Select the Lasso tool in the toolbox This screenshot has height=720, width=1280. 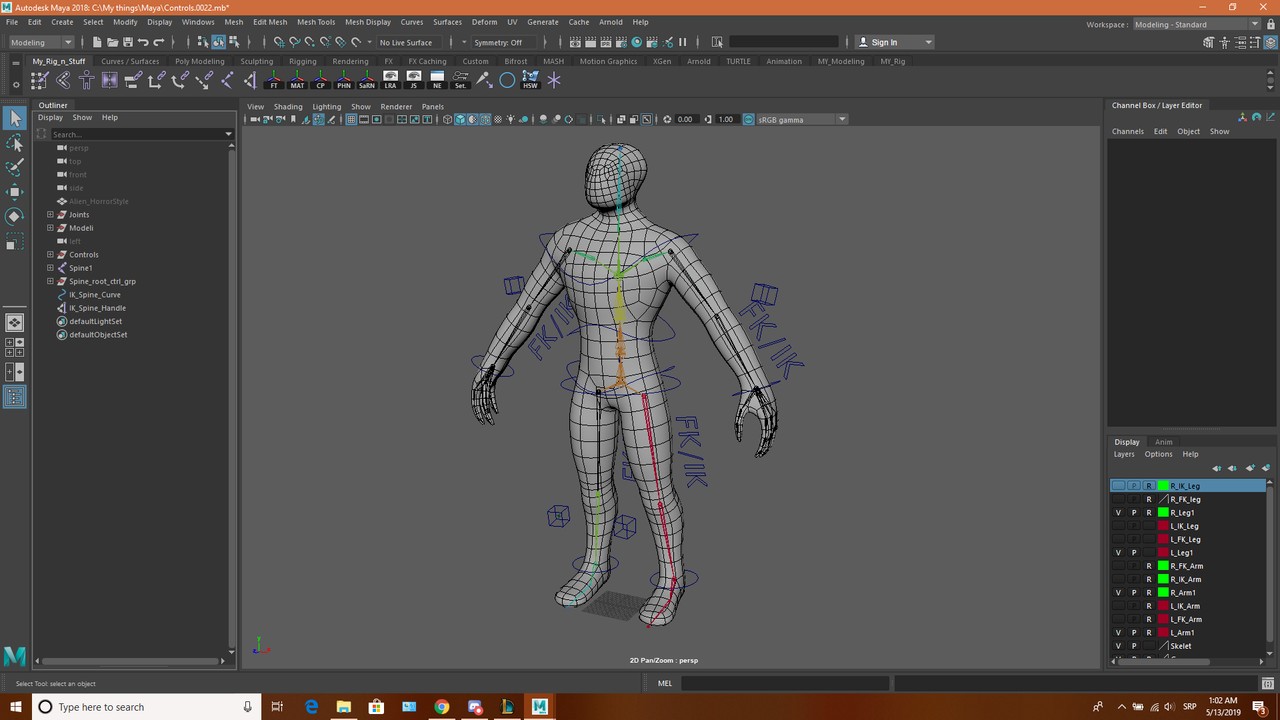click(15, 142)
